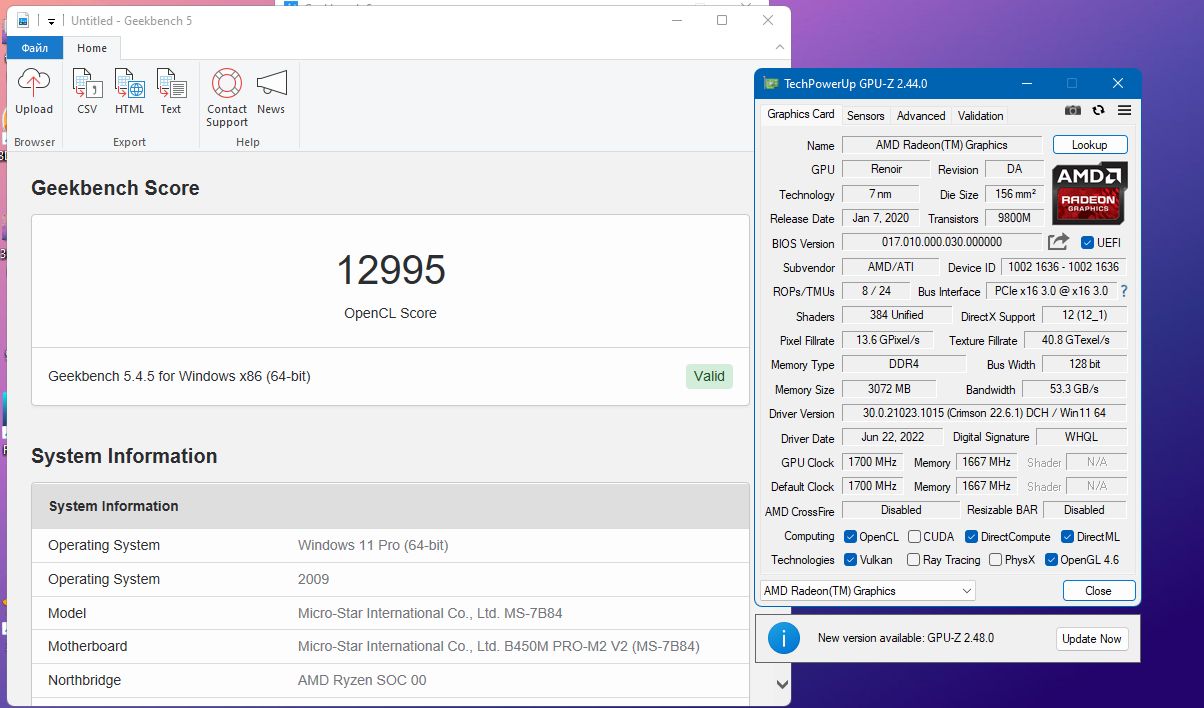Toggle the OpenCL checkbox

(850, 537)
